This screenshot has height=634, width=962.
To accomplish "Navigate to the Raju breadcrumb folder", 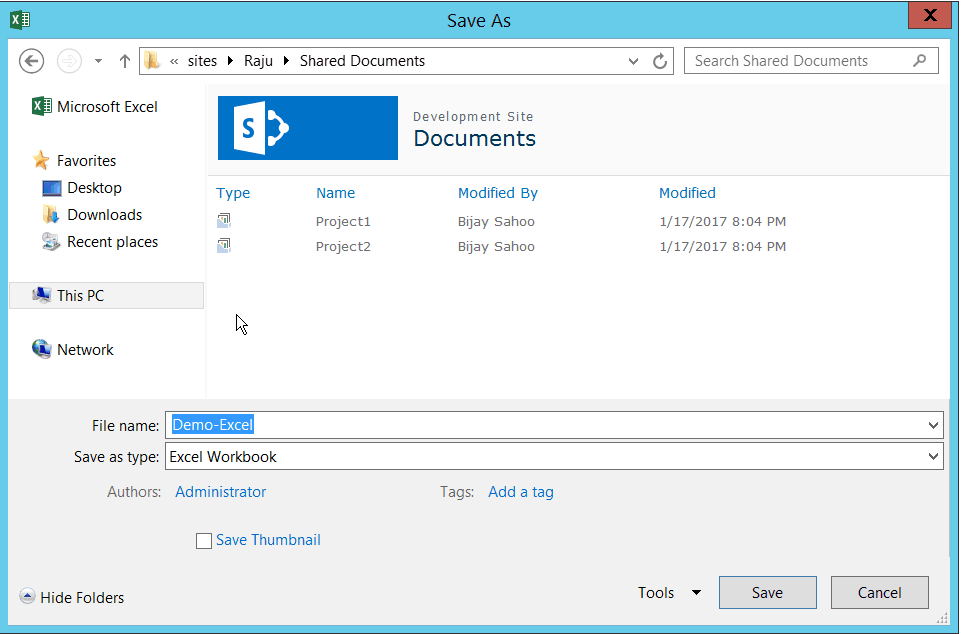I will (258, 61).
